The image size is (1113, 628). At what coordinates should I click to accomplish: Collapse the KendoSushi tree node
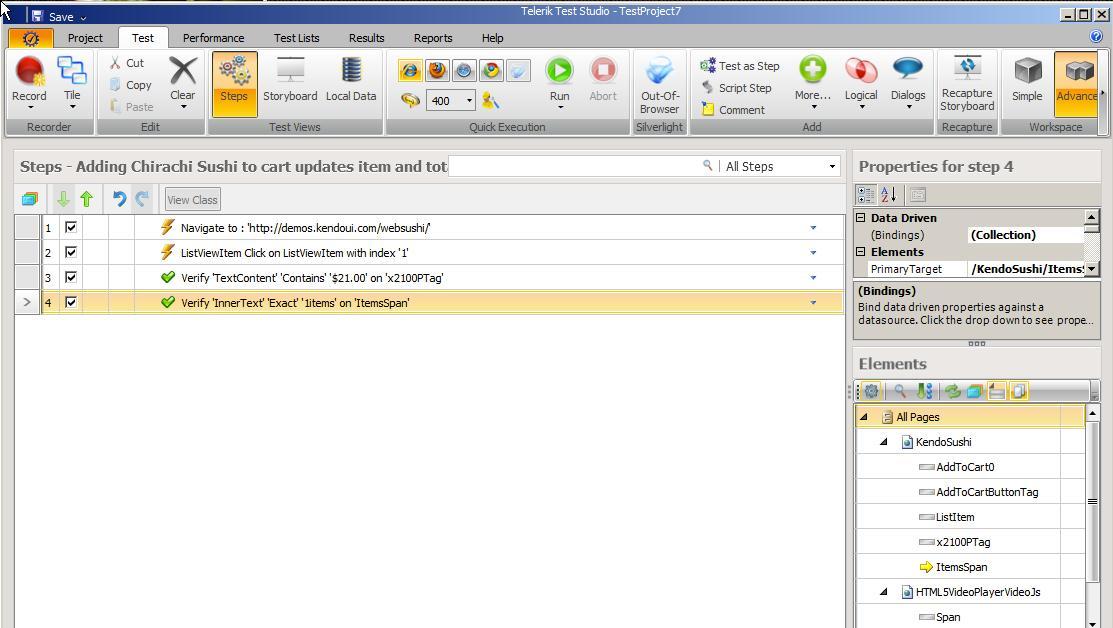(884, 442)
